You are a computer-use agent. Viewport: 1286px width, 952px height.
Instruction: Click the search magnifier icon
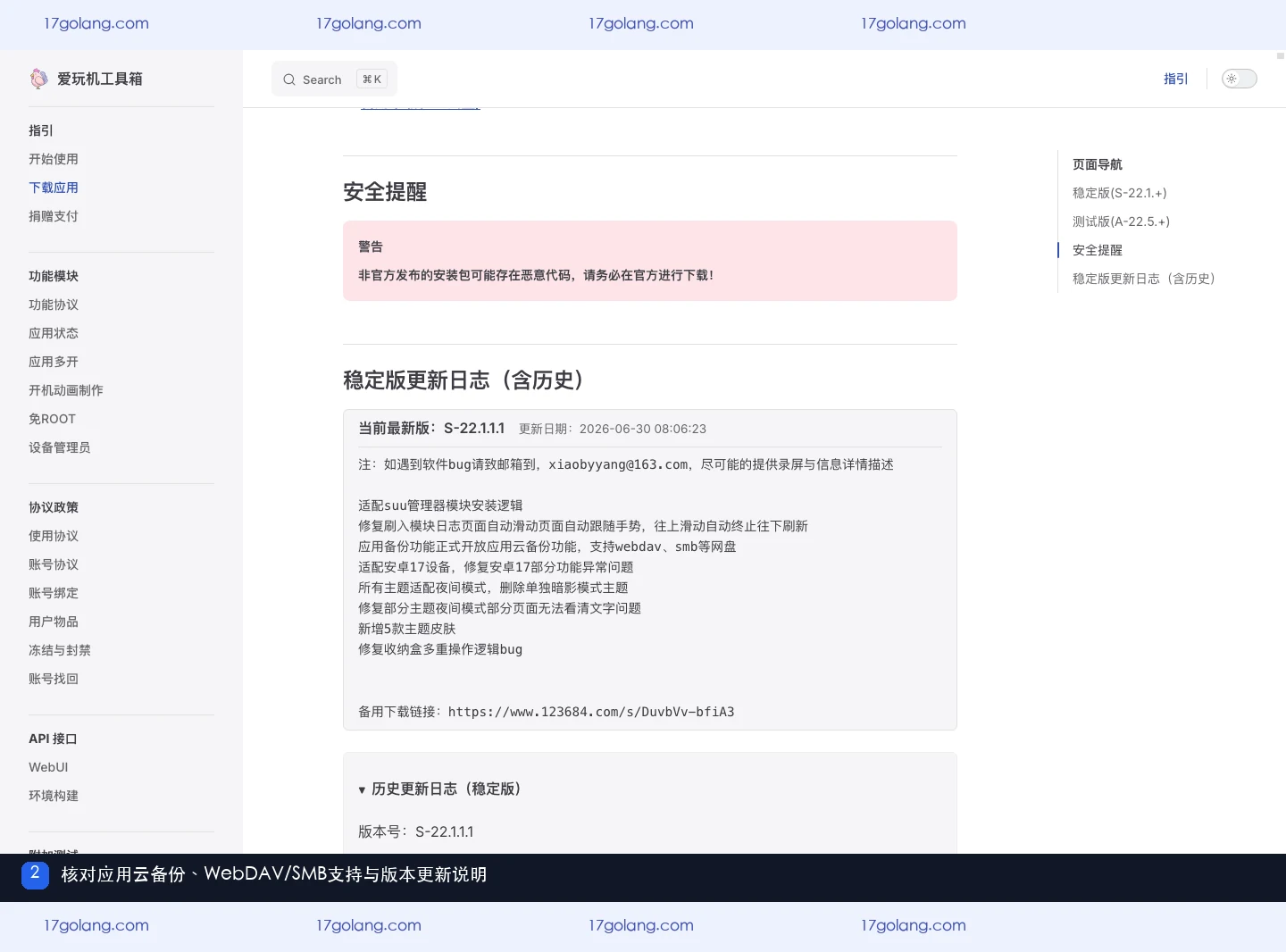pos(289,79)
